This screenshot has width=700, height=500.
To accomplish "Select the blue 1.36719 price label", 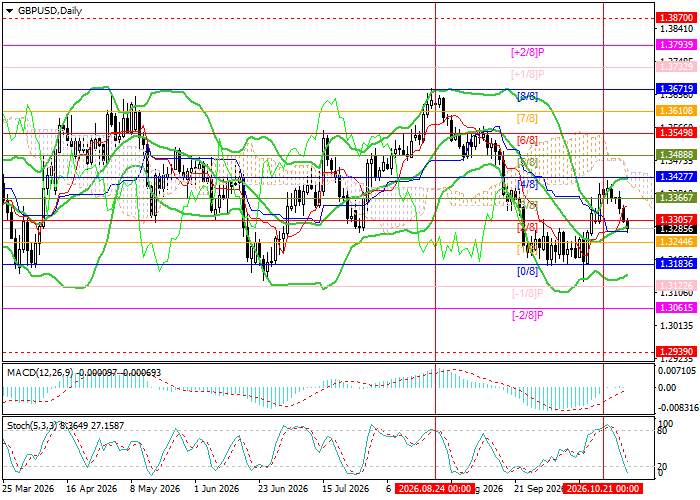I will (x=676, y=89).
